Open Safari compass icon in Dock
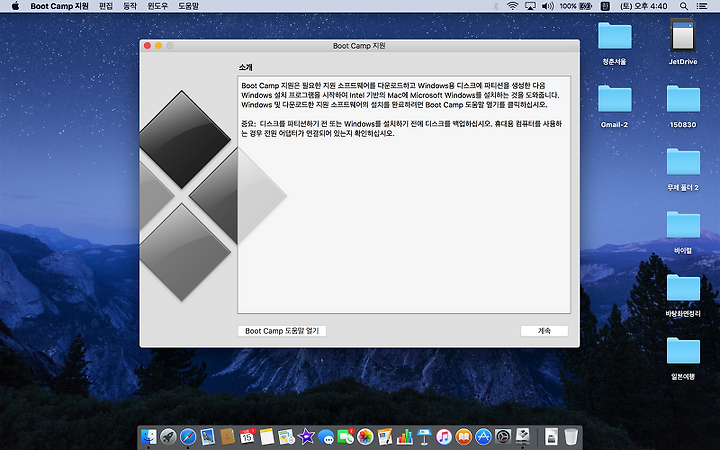 (188, 436)
